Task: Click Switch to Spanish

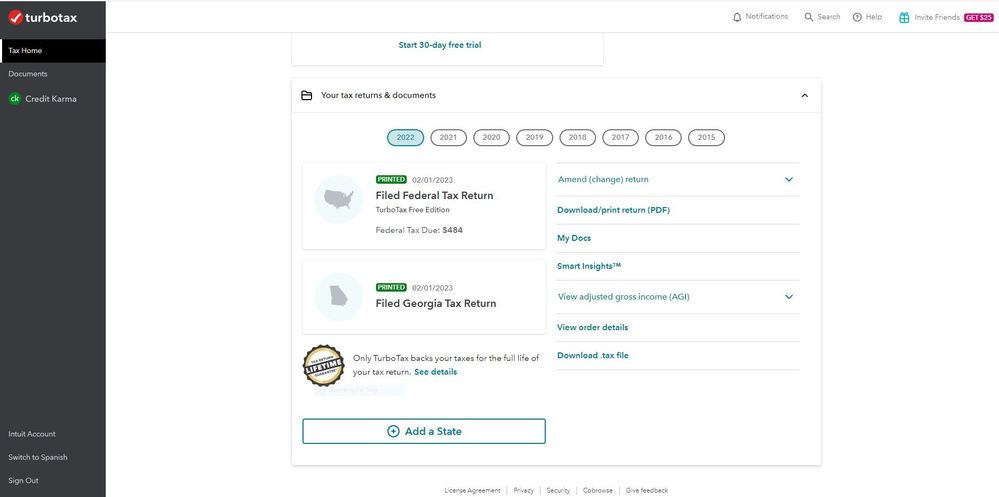Action: click(38, 457)
